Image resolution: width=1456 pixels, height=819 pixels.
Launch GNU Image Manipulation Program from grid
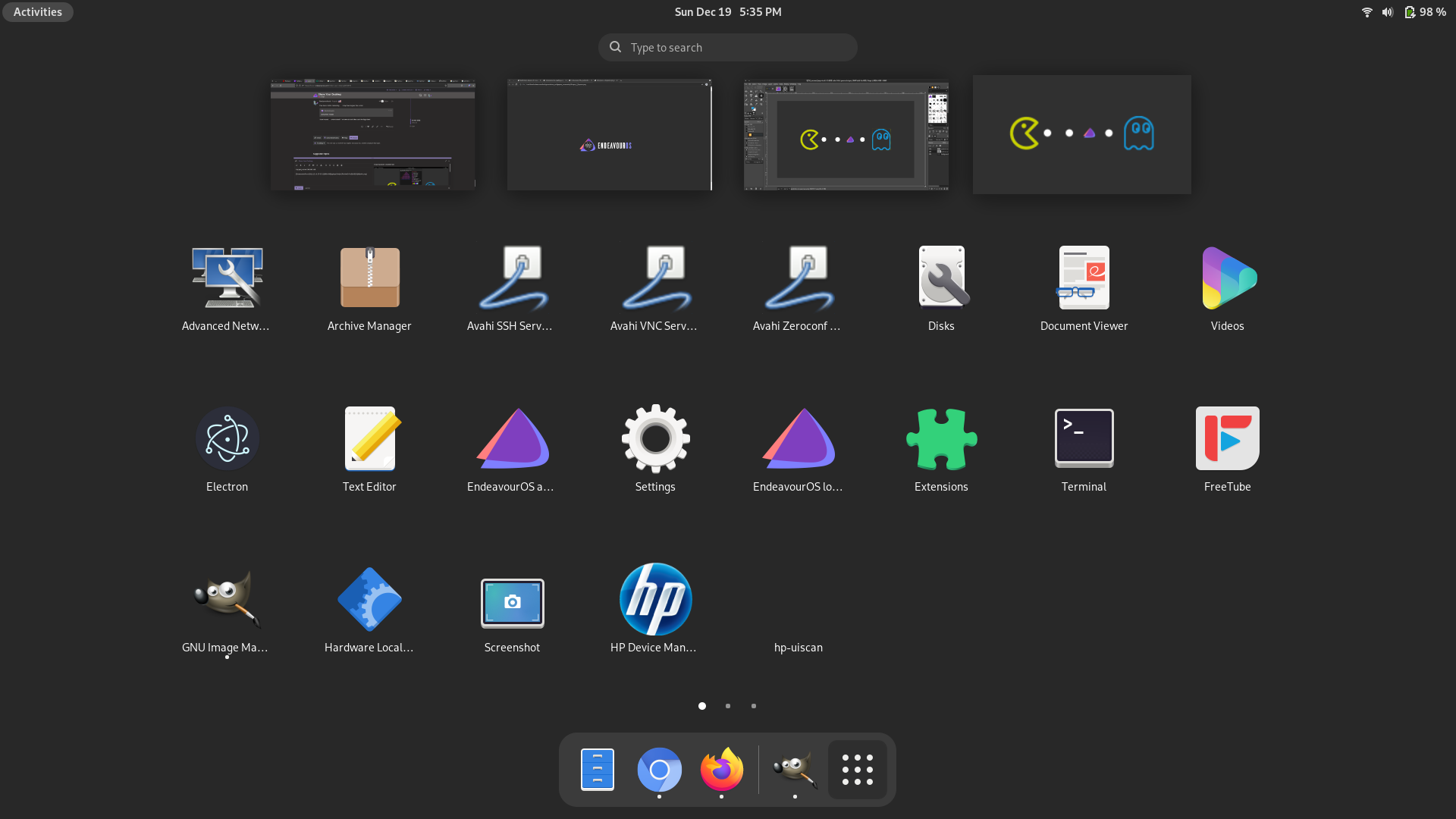227,600
